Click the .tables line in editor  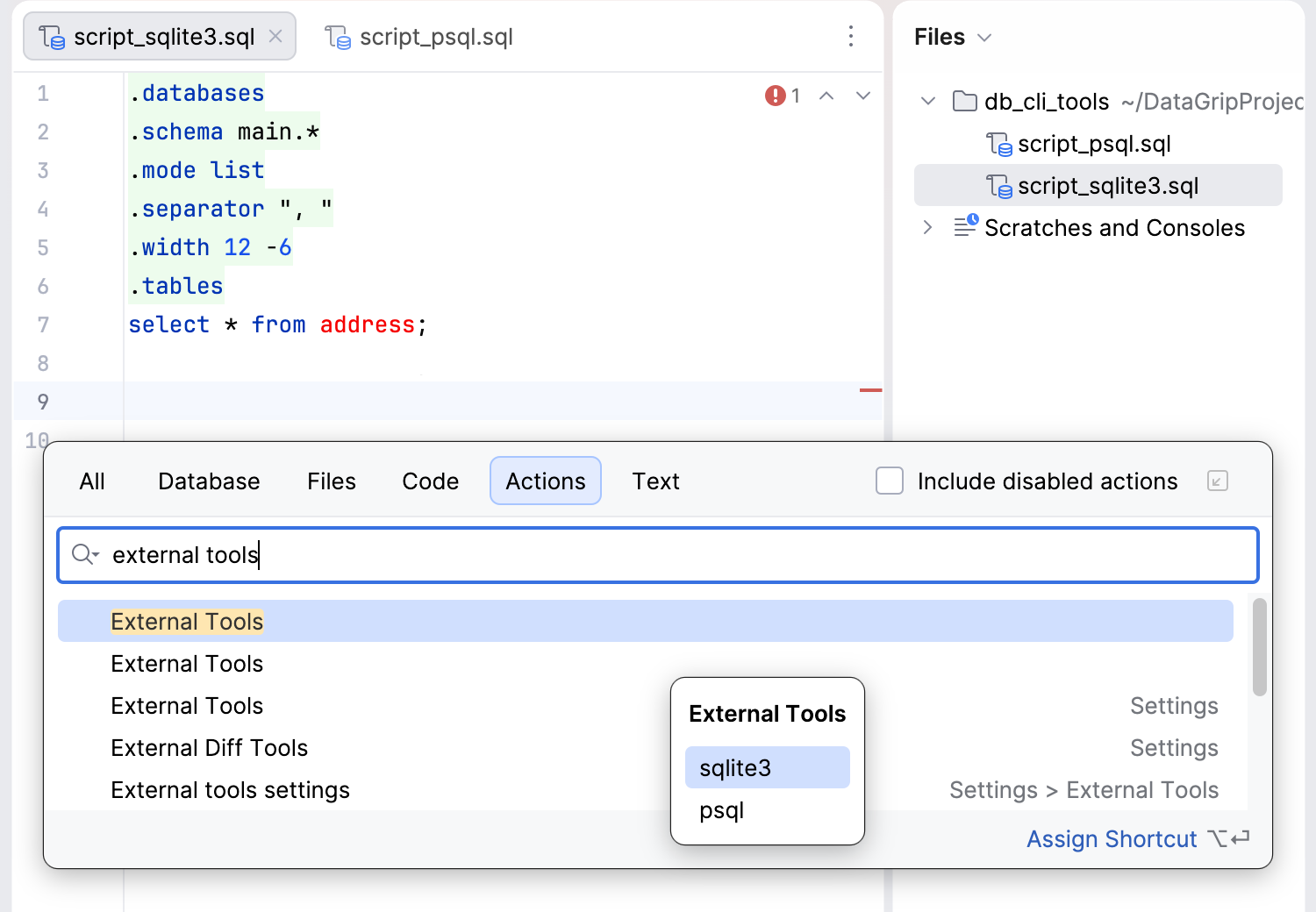[176, 286]
